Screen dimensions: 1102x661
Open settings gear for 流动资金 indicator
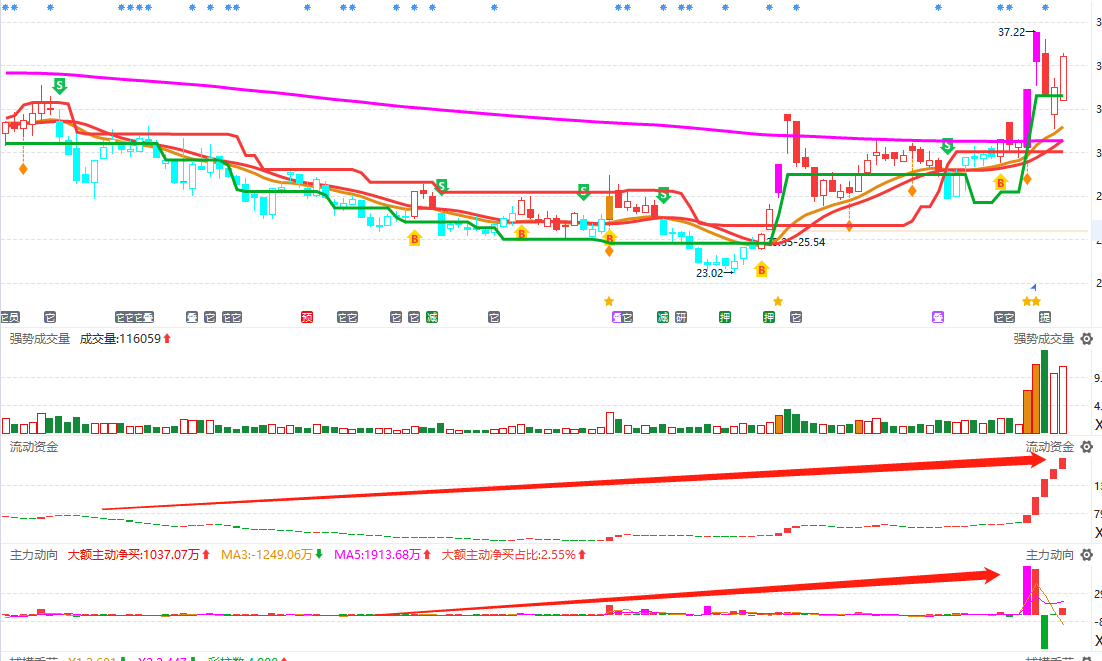click(1086, 447)
